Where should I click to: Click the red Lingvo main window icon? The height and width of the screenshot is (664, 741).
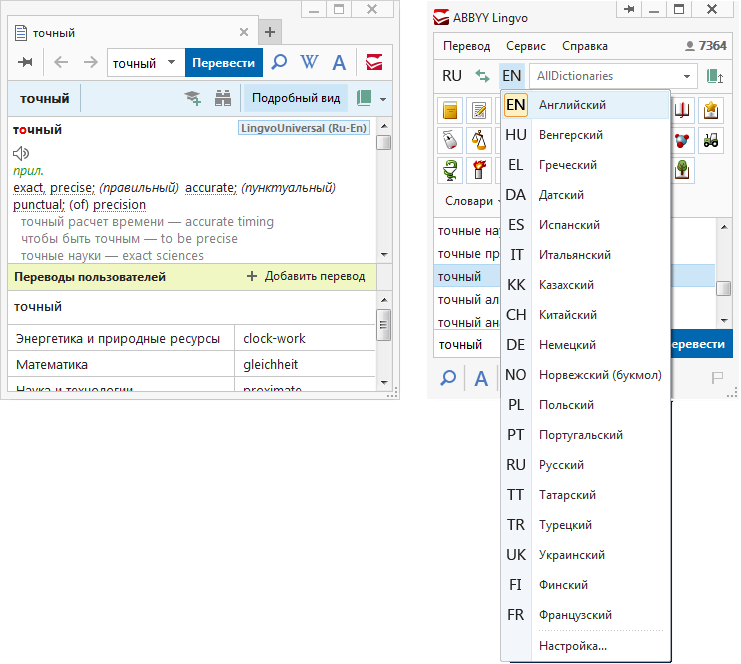click(374, 62)
